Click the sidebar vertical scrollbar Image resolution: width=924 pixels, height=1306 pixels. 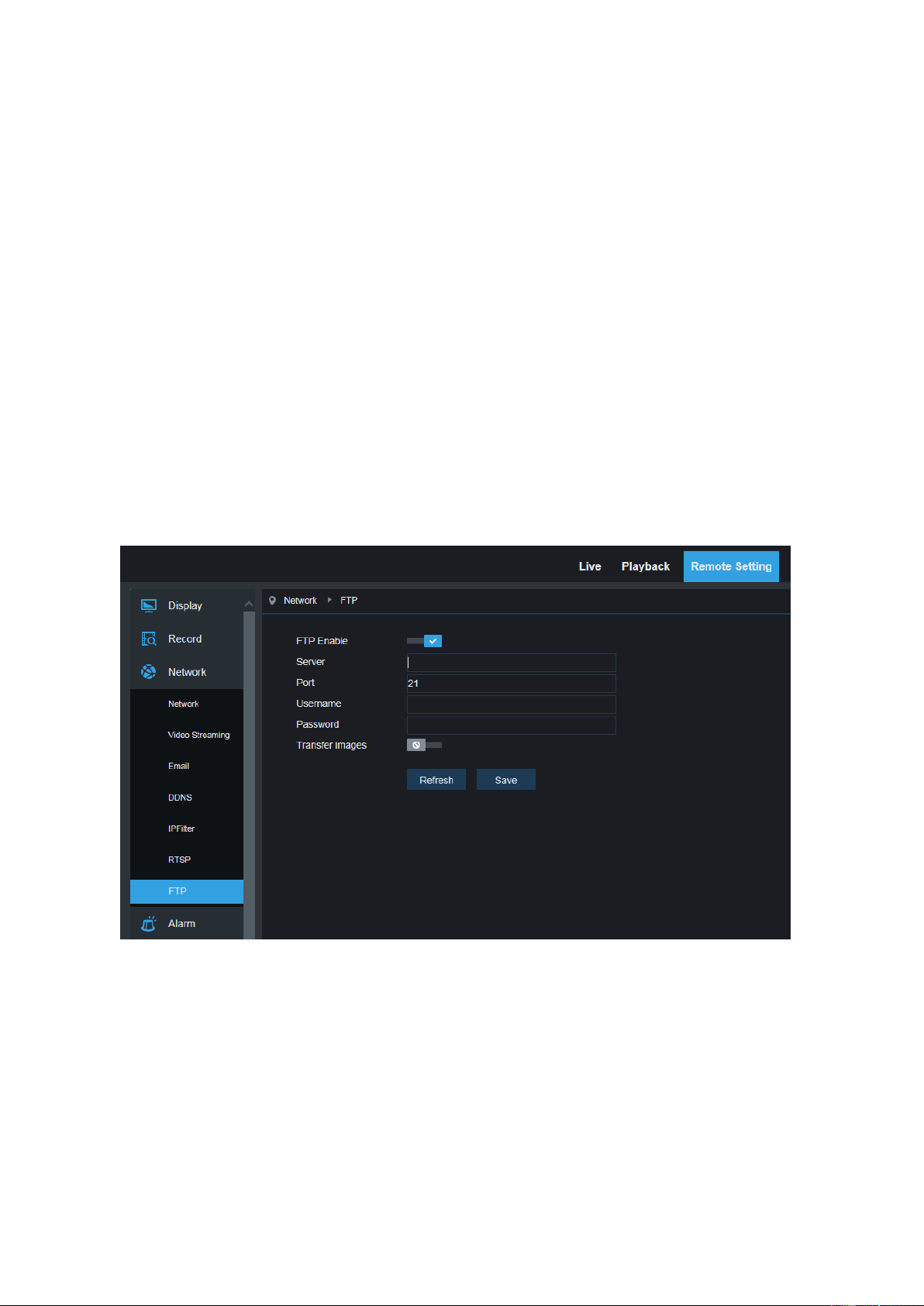tap(249, 775)
